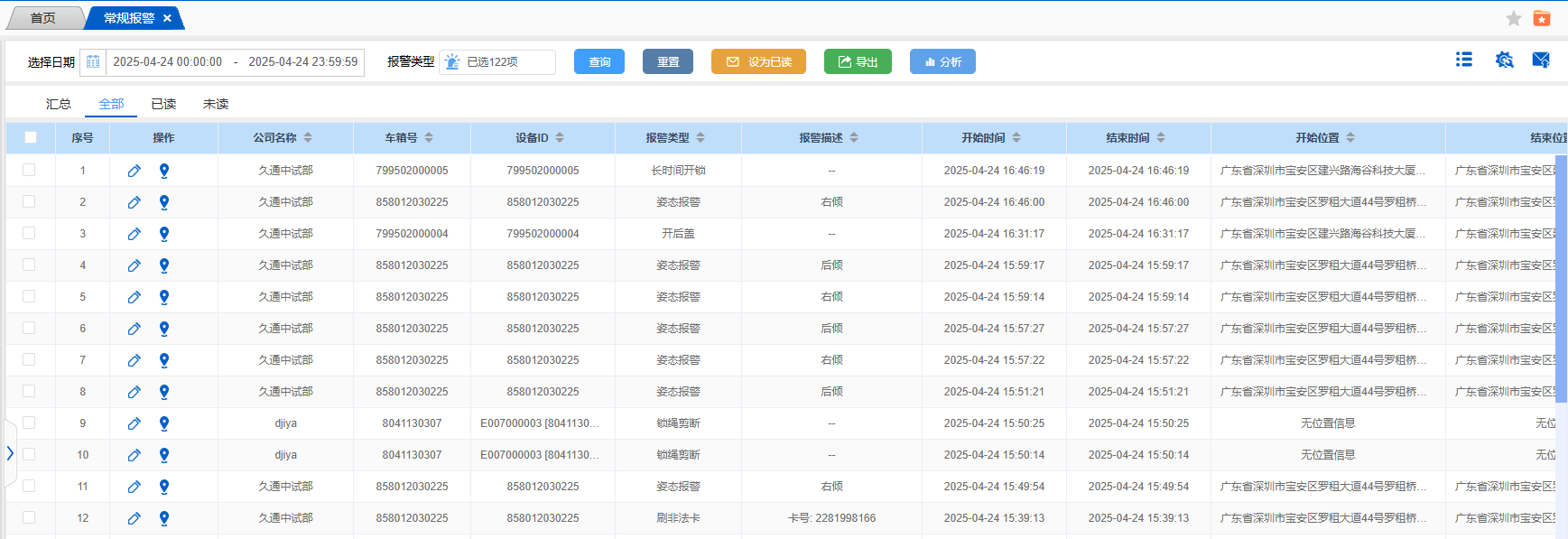Check the checkbox for row 2
Screen dimensions: 1568x539
click(29, 201)
